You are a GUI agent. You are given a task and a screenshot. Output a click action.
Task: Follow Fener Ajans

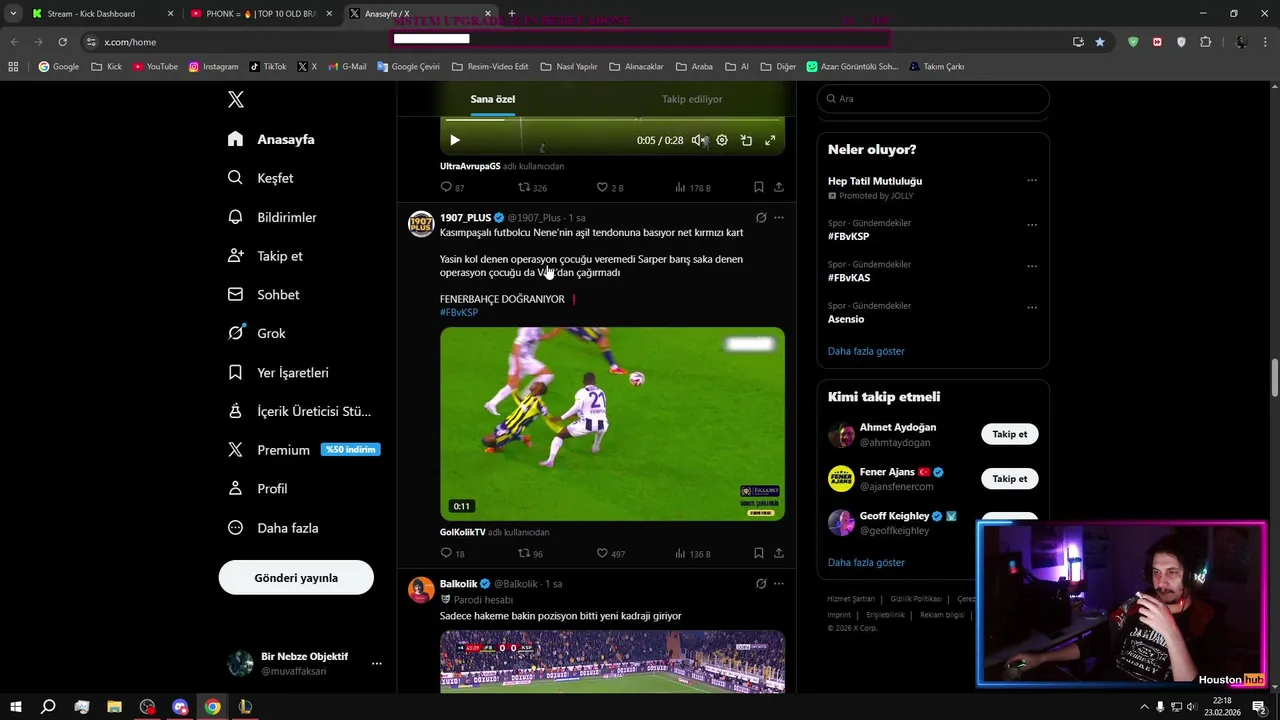click(x=1010, y=479)
